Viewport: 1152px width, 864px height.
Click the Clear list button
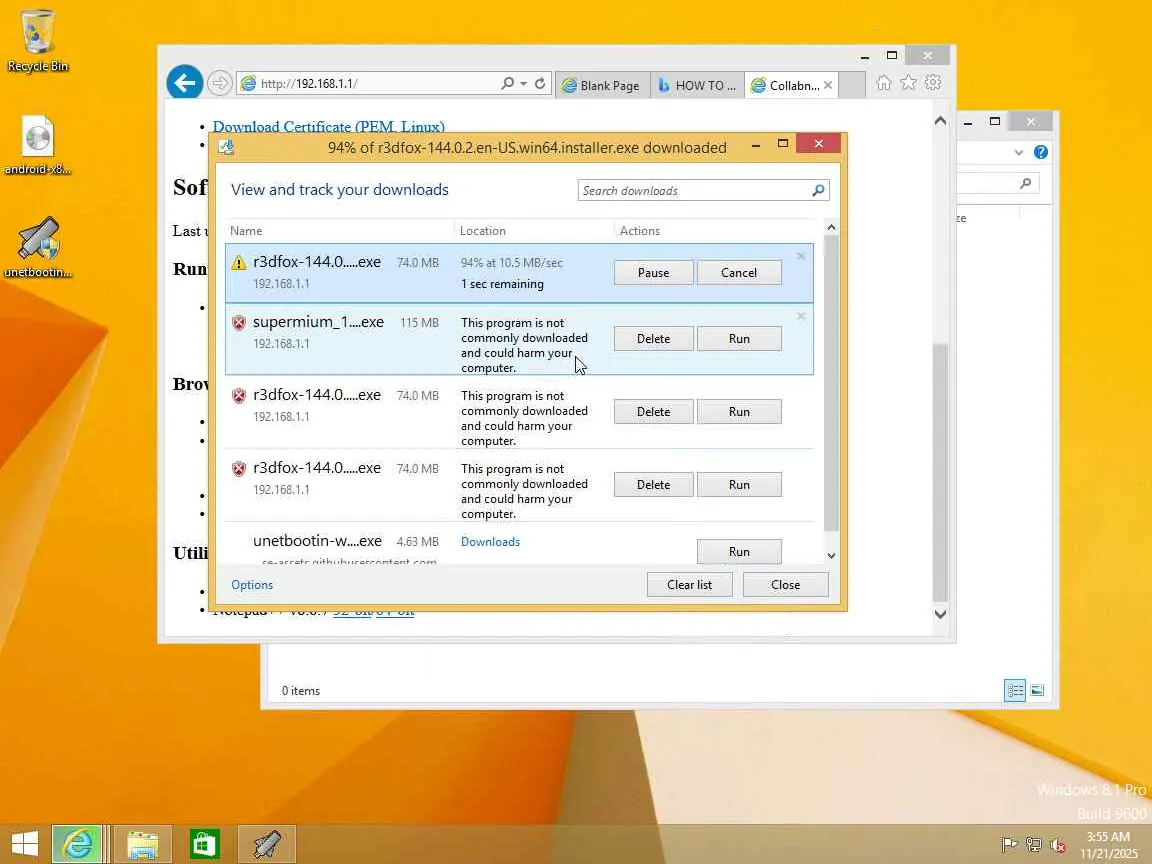point(689,585)
